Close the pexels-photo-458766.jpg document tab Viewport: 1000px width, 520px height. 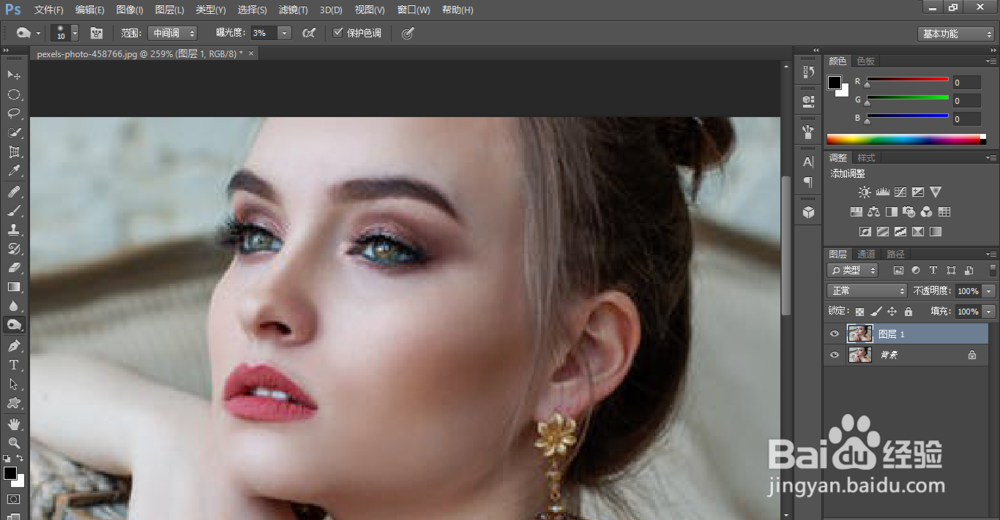pyautogui.click(x=251, y=54)
